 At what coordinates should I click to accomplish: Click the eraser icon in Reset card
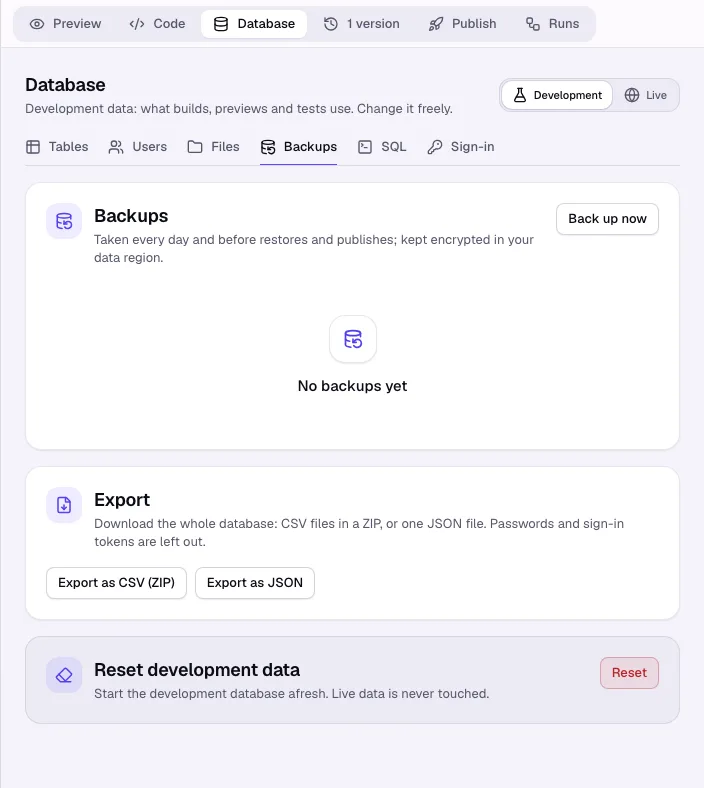click(64, 675)
